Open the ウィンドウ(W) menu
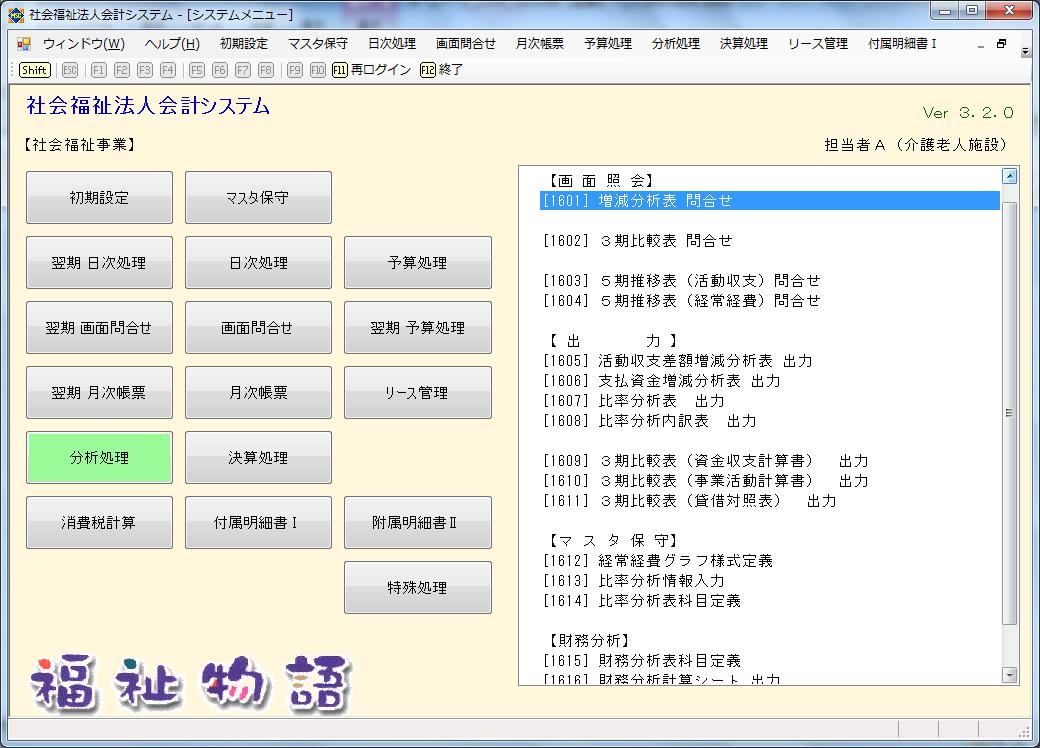Viewport: 1040px width, 748px height. 83,44
